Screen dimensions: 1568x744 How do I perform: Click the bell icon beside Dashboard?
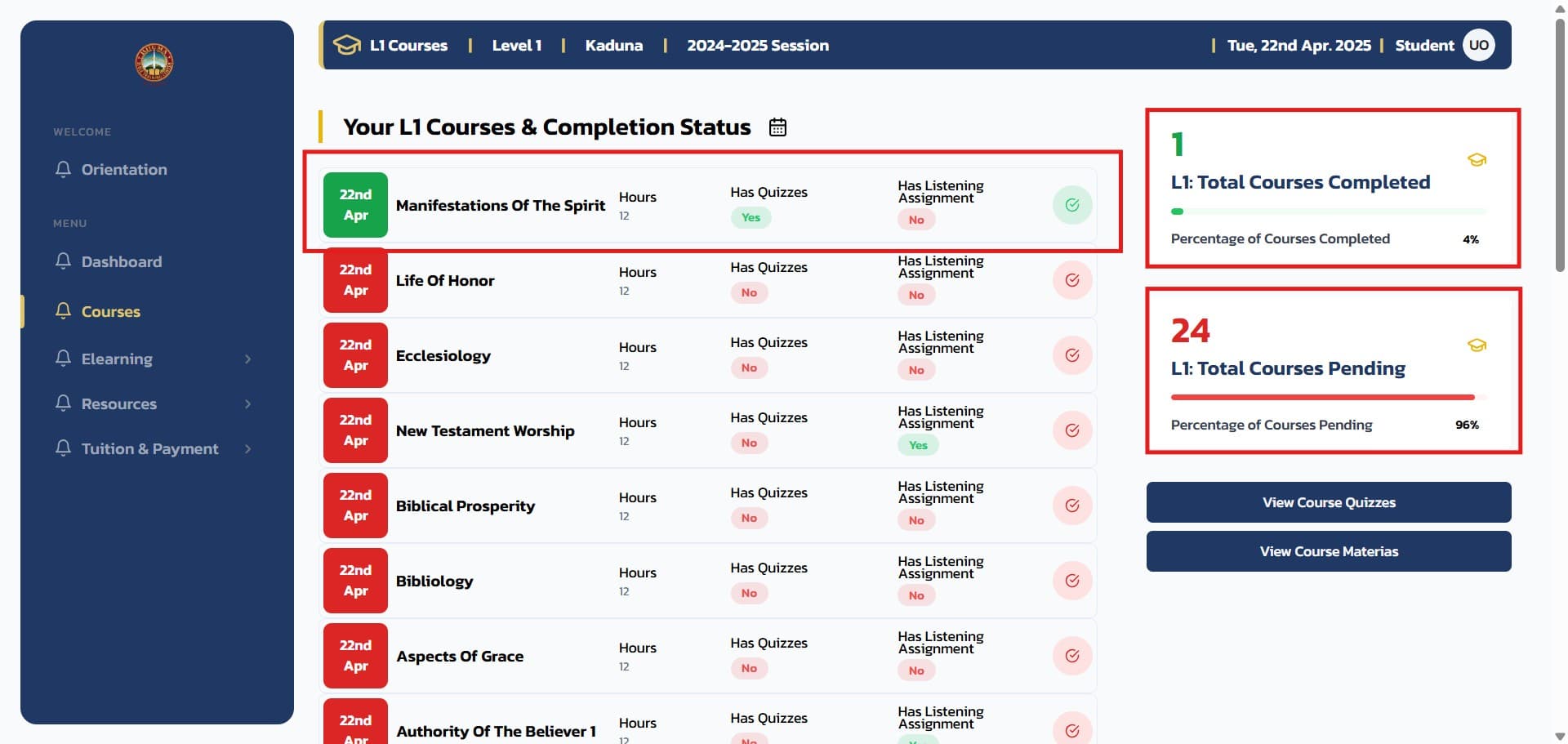click(63, 261)
